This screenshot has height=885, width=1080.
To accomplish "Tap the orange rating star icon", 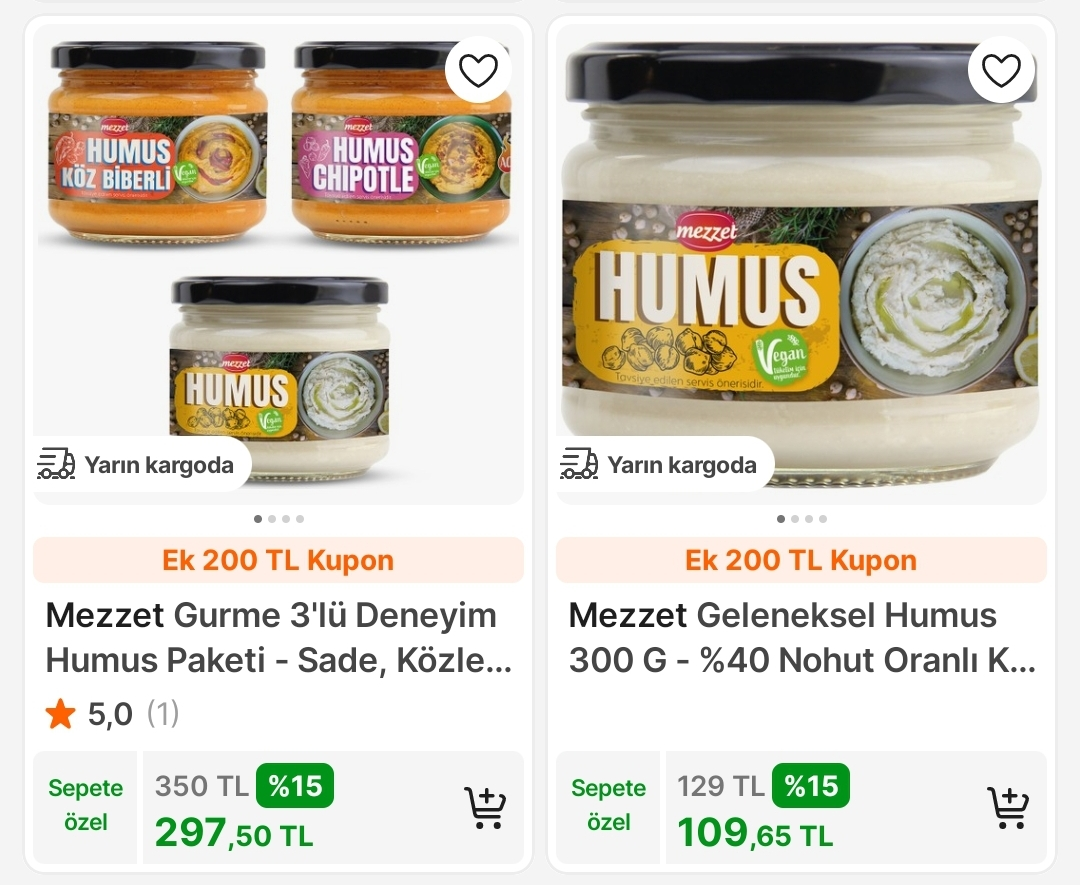I will point(61,714).
